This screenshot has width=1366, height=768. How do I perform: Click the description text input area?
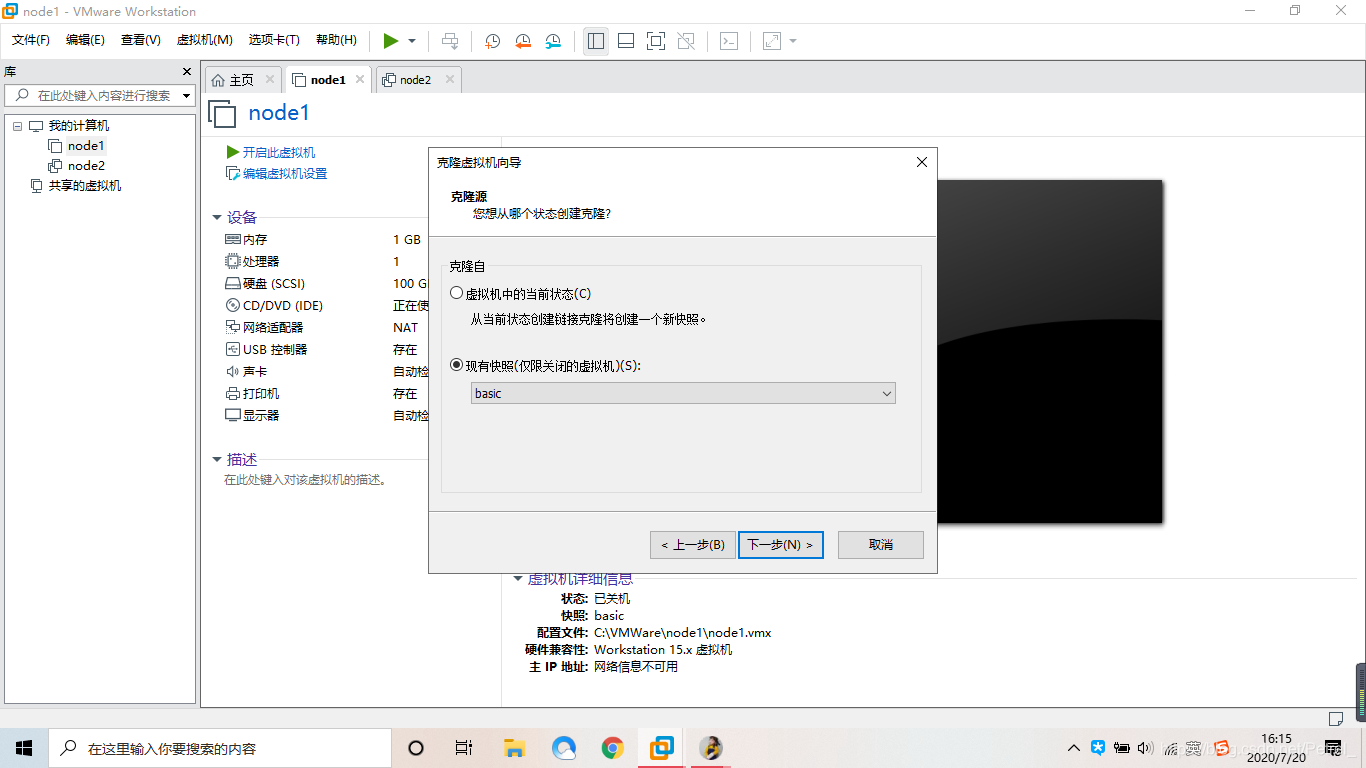pyautogui.click(x=306, y=480)
